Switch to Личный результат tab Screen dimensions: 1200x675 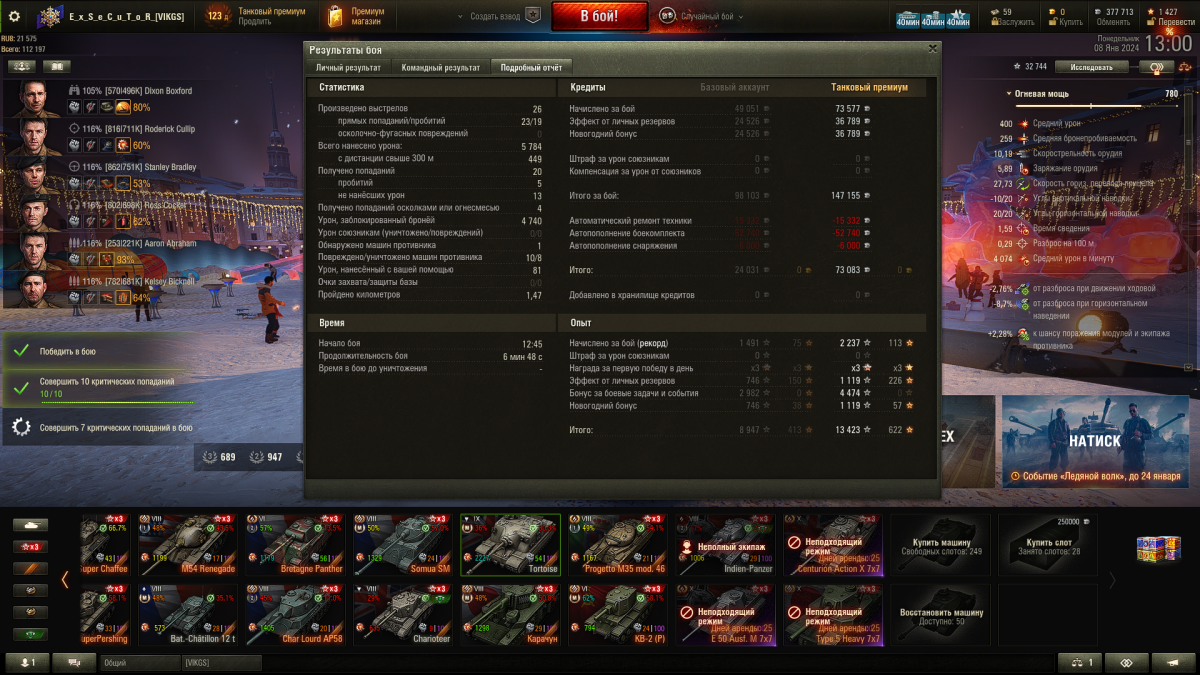pyautogui.click(x=348, y=67)
